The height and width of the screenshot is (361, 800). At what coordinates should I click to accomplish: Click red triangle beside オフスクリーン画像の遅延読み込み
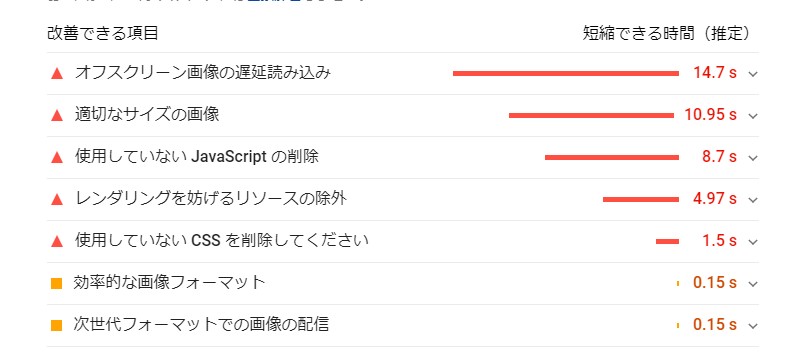tap(57, 74)
